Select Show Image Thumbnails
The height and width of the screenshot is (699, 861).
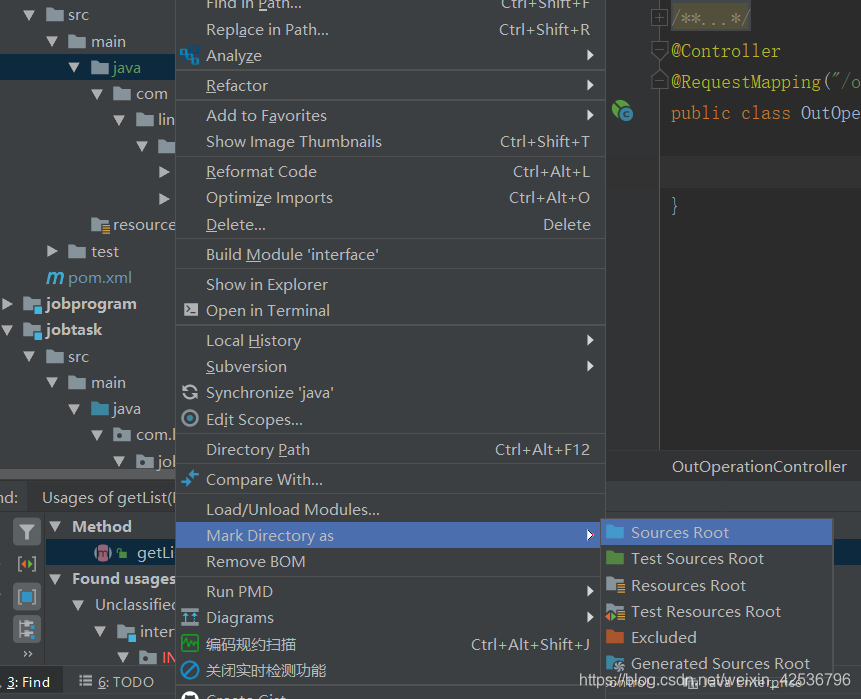(390, 141)
